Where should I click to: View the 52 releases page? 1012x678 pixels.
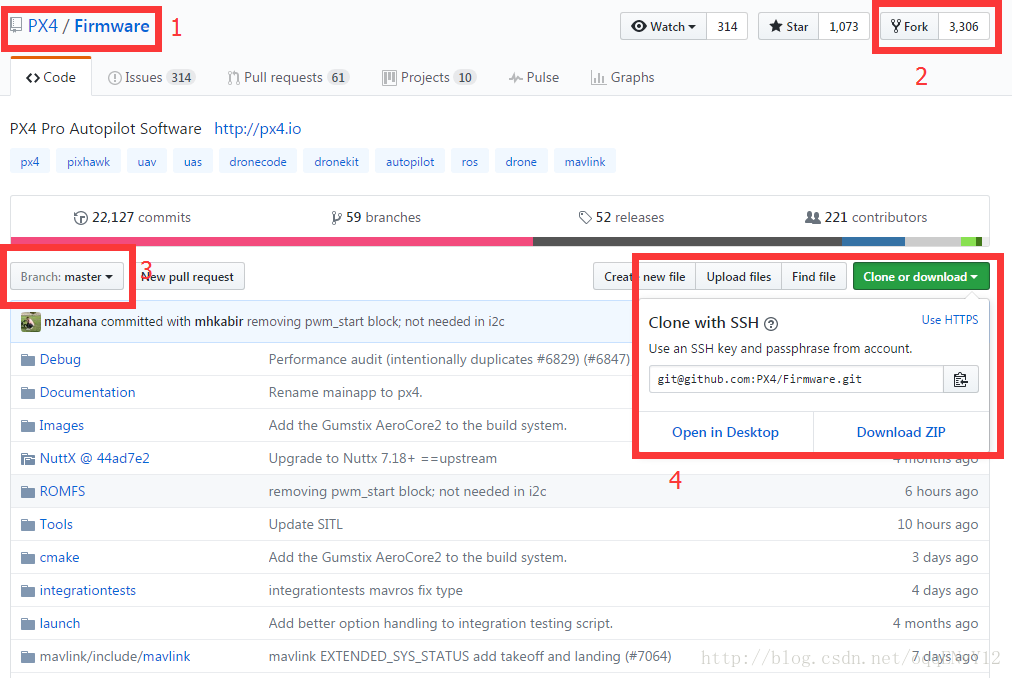622,218
